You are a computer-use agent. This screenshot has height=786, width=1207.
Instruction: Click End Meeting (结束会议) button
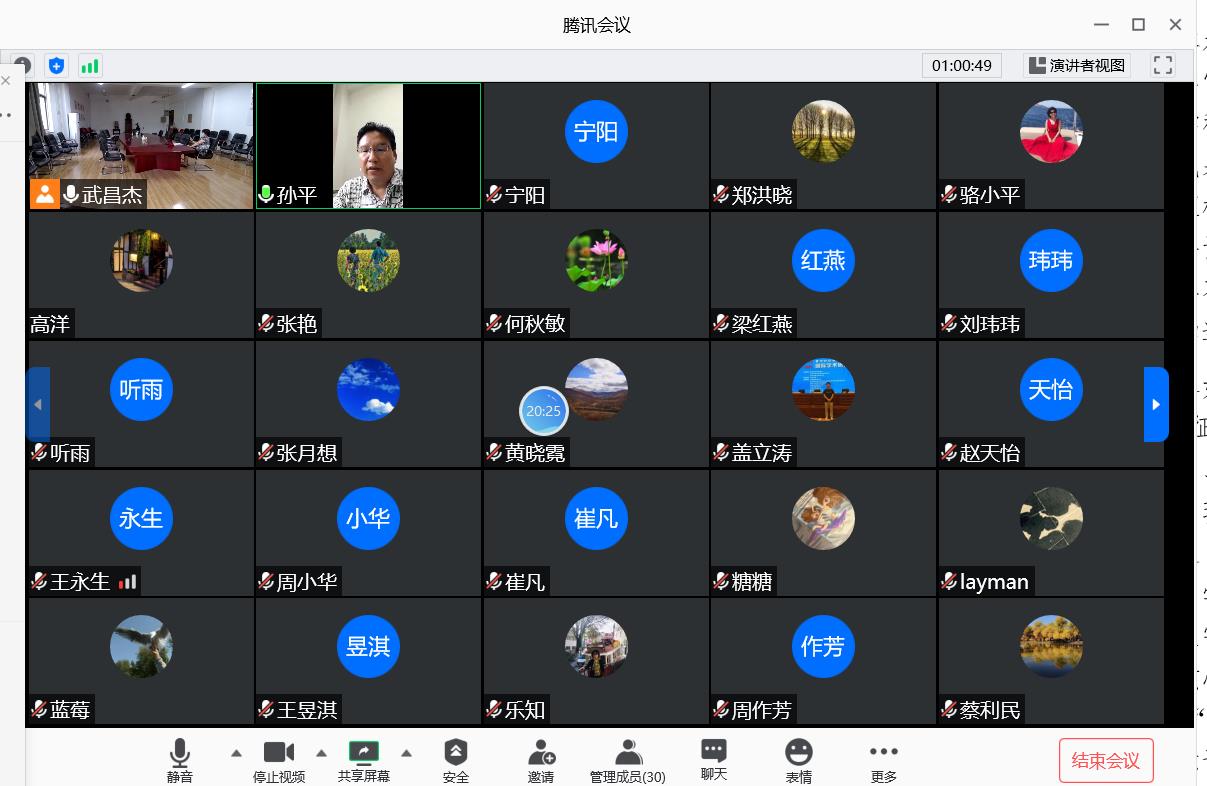[1105, 760]
